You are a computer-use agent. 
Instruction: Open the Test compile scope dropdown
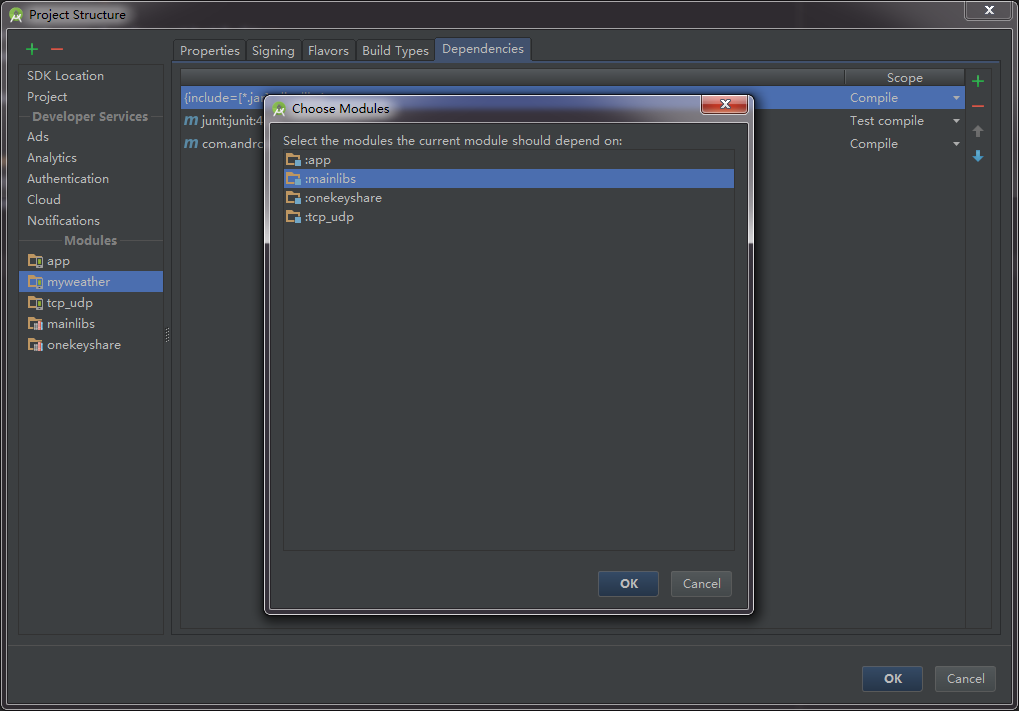956,121
